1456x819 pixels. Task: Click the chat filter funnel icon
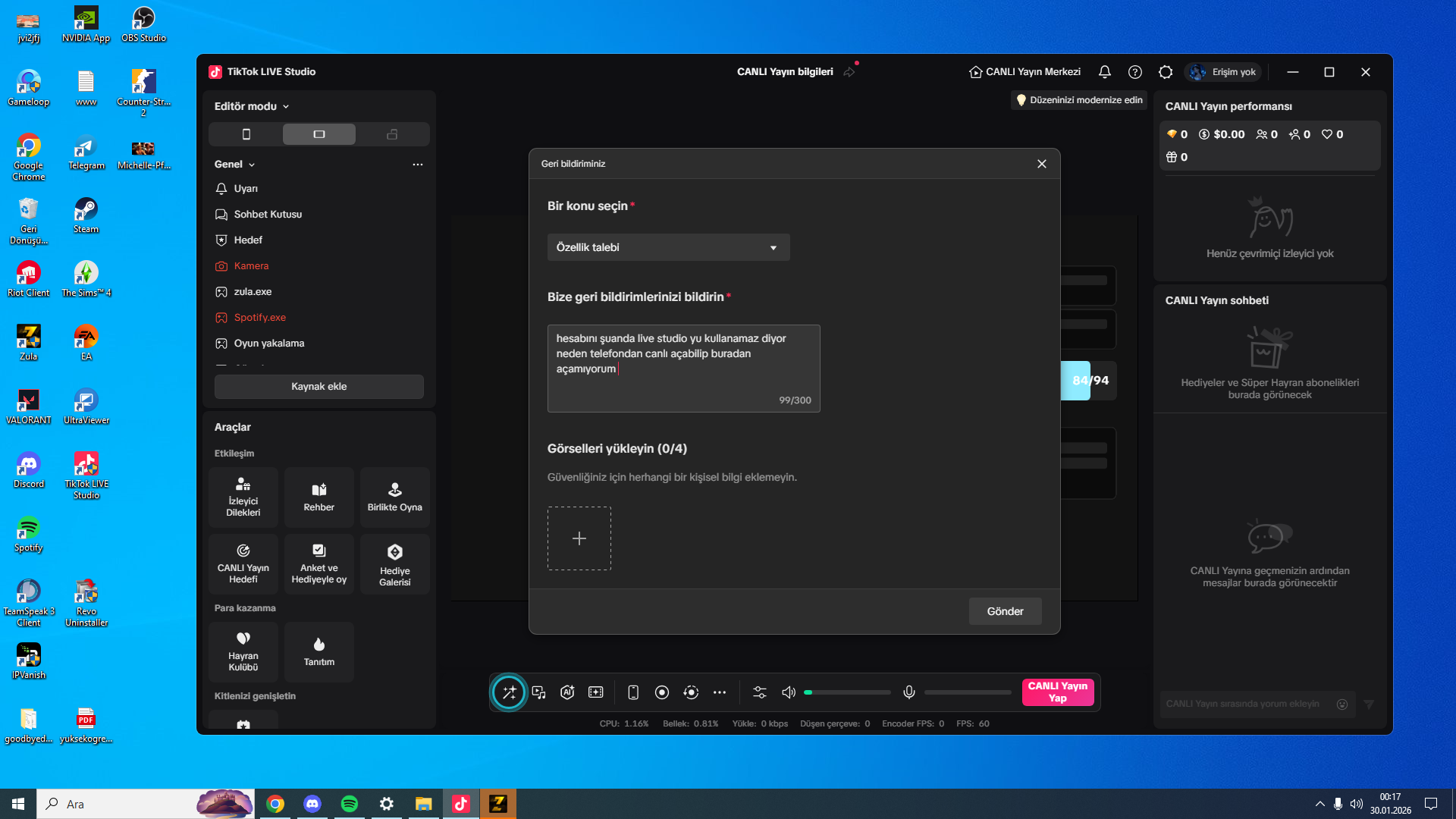[1369, 704]
